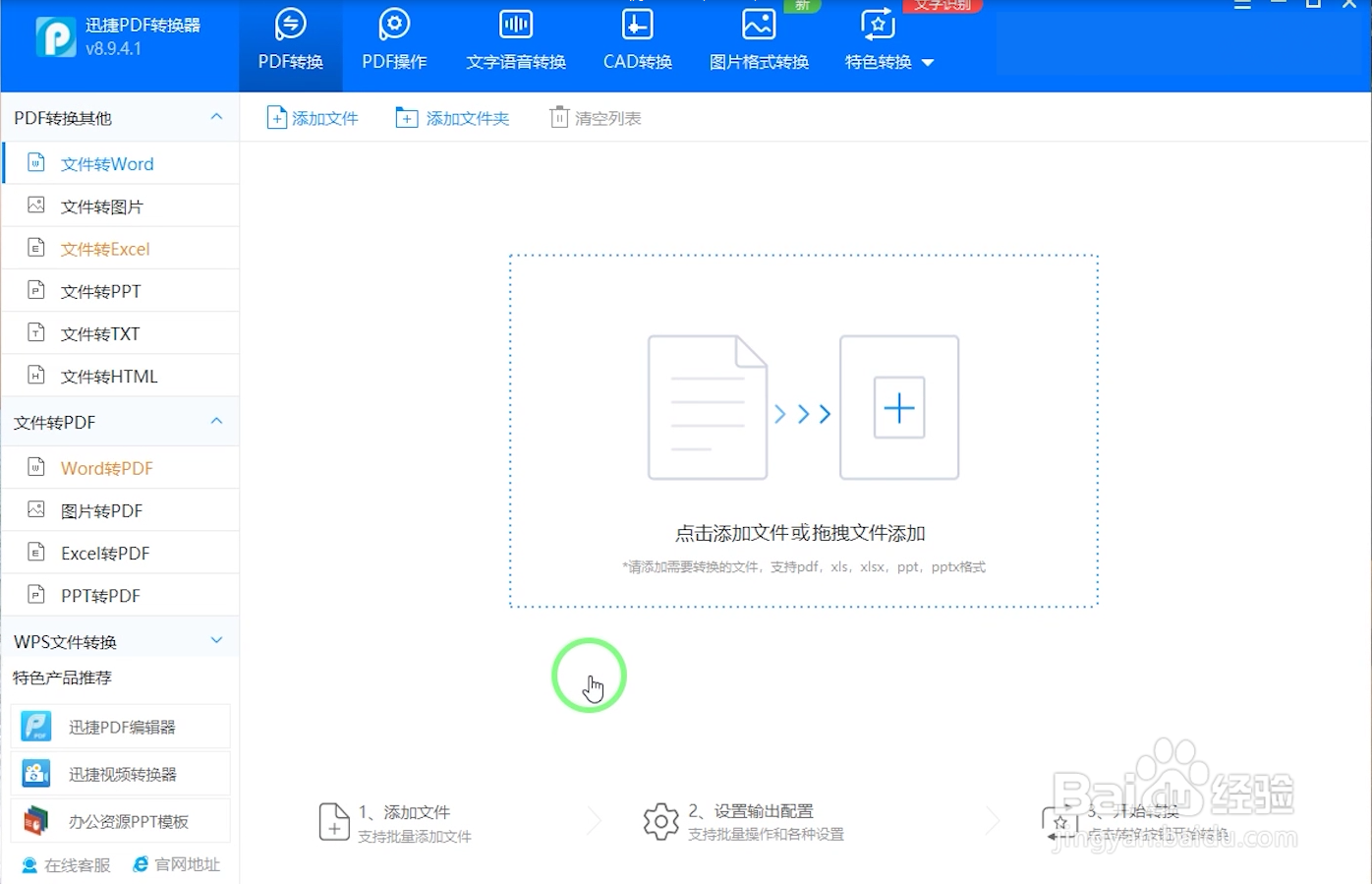The width and height of the screenshot is (1372, 884).
Task: Select 文件转图片 in sidebar
Action: point(121,206)
